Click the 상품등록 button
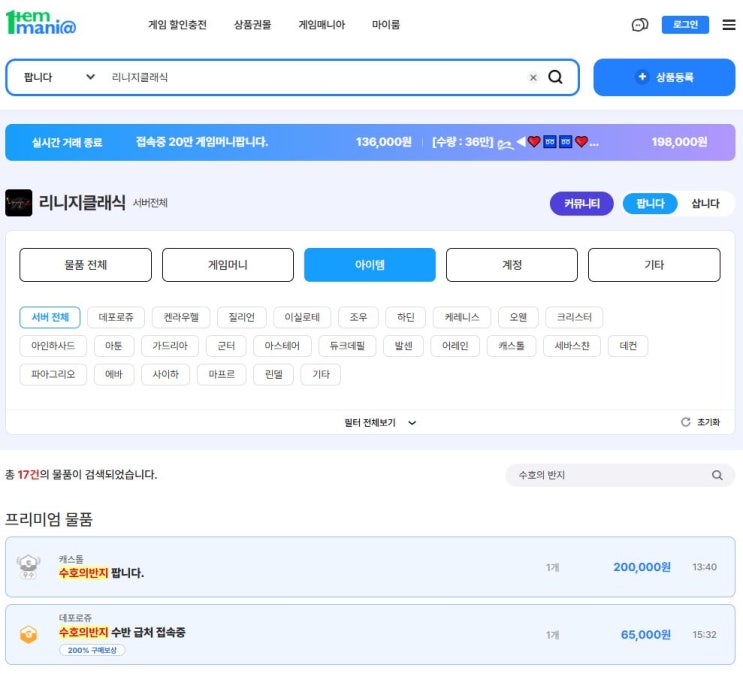This screenshot has width=743, height=674. [x=664, y=77]
